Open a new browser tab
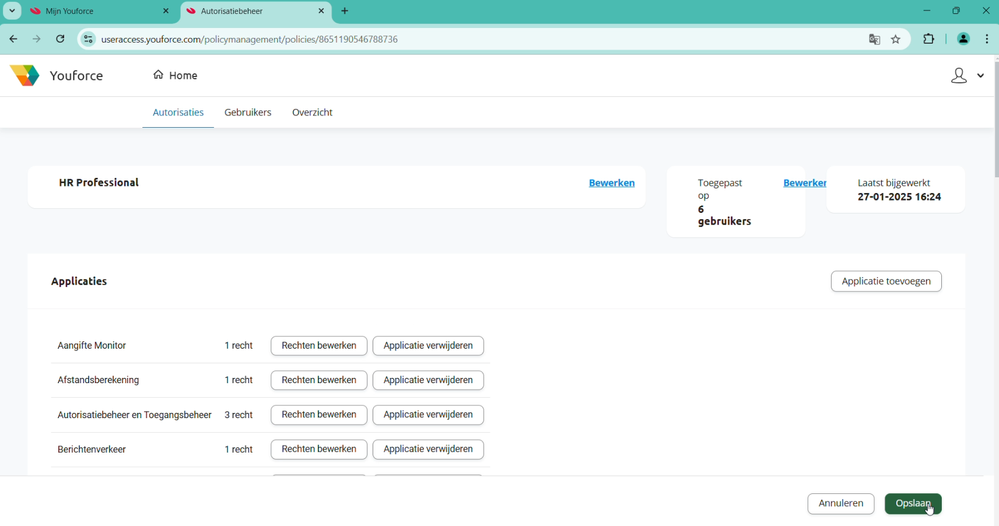 (345, 11)
